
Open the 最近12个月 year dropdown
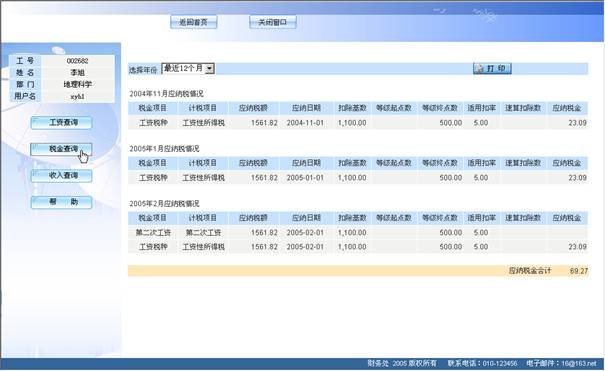click(188, 69)
